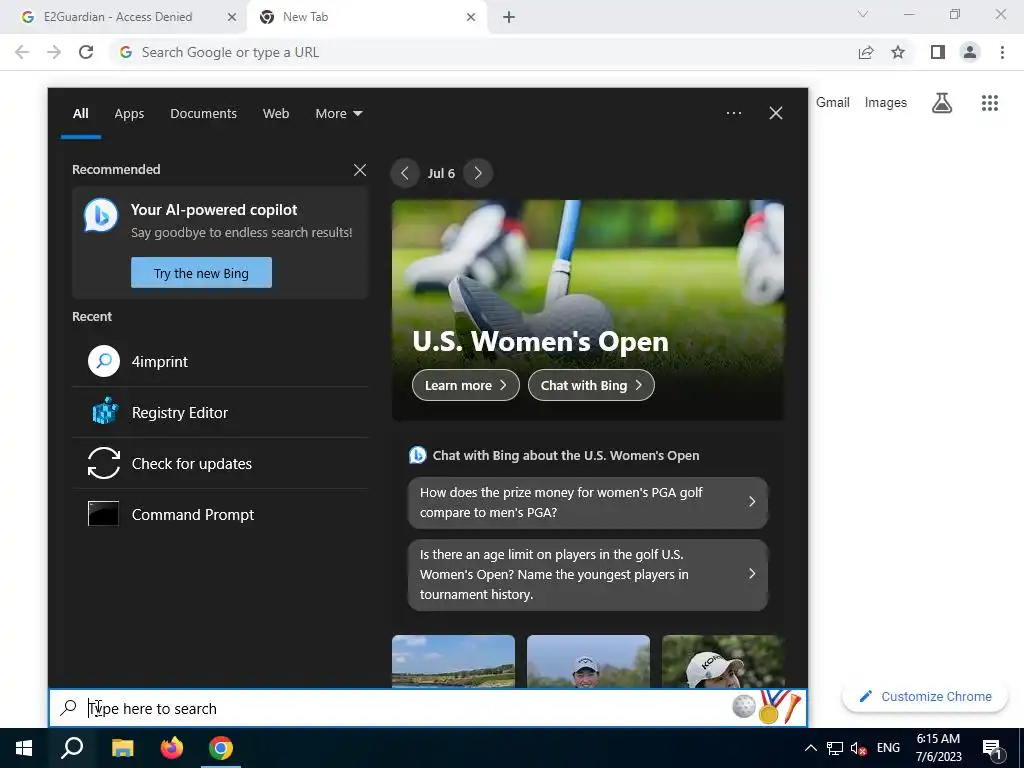Click Learn more on U.S. Women's Open
Viewport: 1024px width, 768px height.
pyautogui.click(x=466, y=385)
